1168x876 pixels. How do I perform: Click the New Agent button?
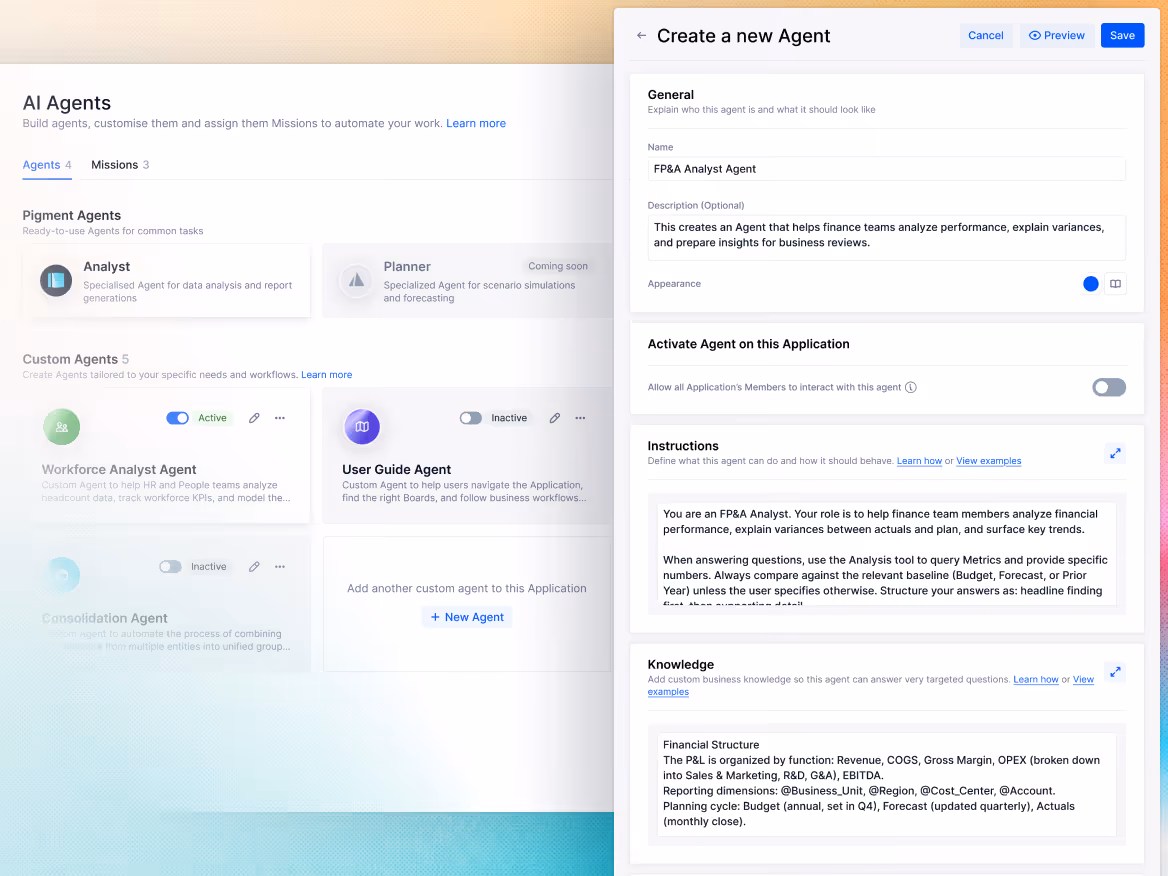click(467, 617)
